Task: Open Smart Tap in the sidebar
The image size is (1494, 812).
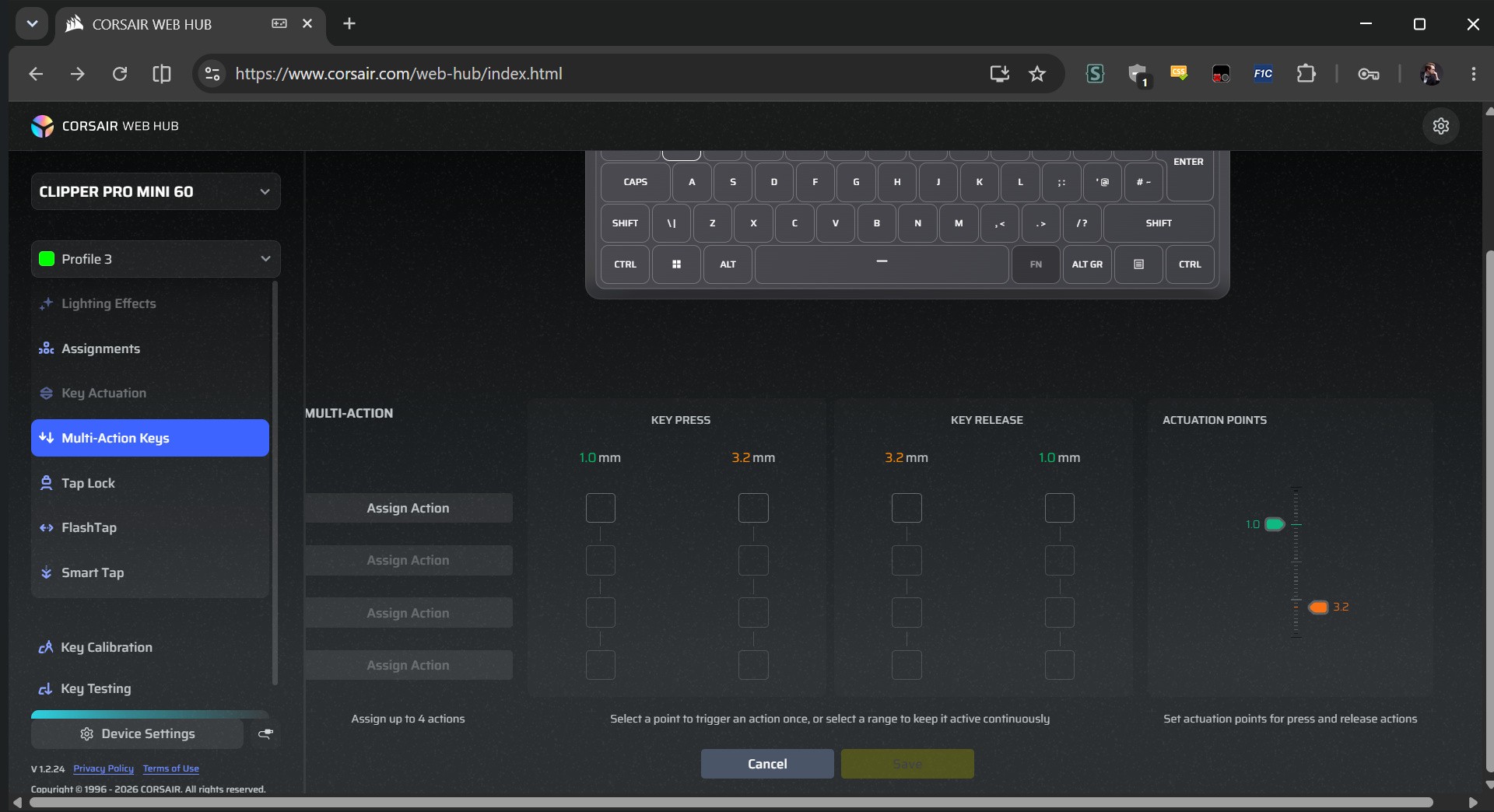Action: coord(150,572)
